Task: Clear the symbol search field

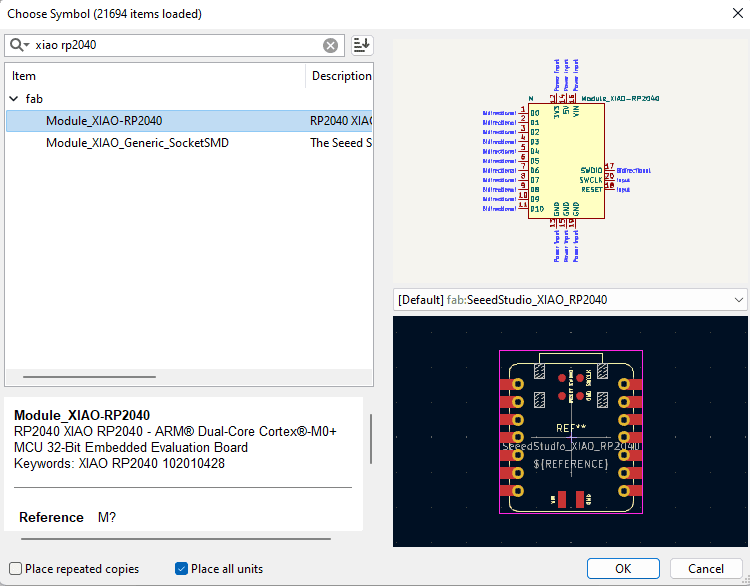Action: coord(330,45)
